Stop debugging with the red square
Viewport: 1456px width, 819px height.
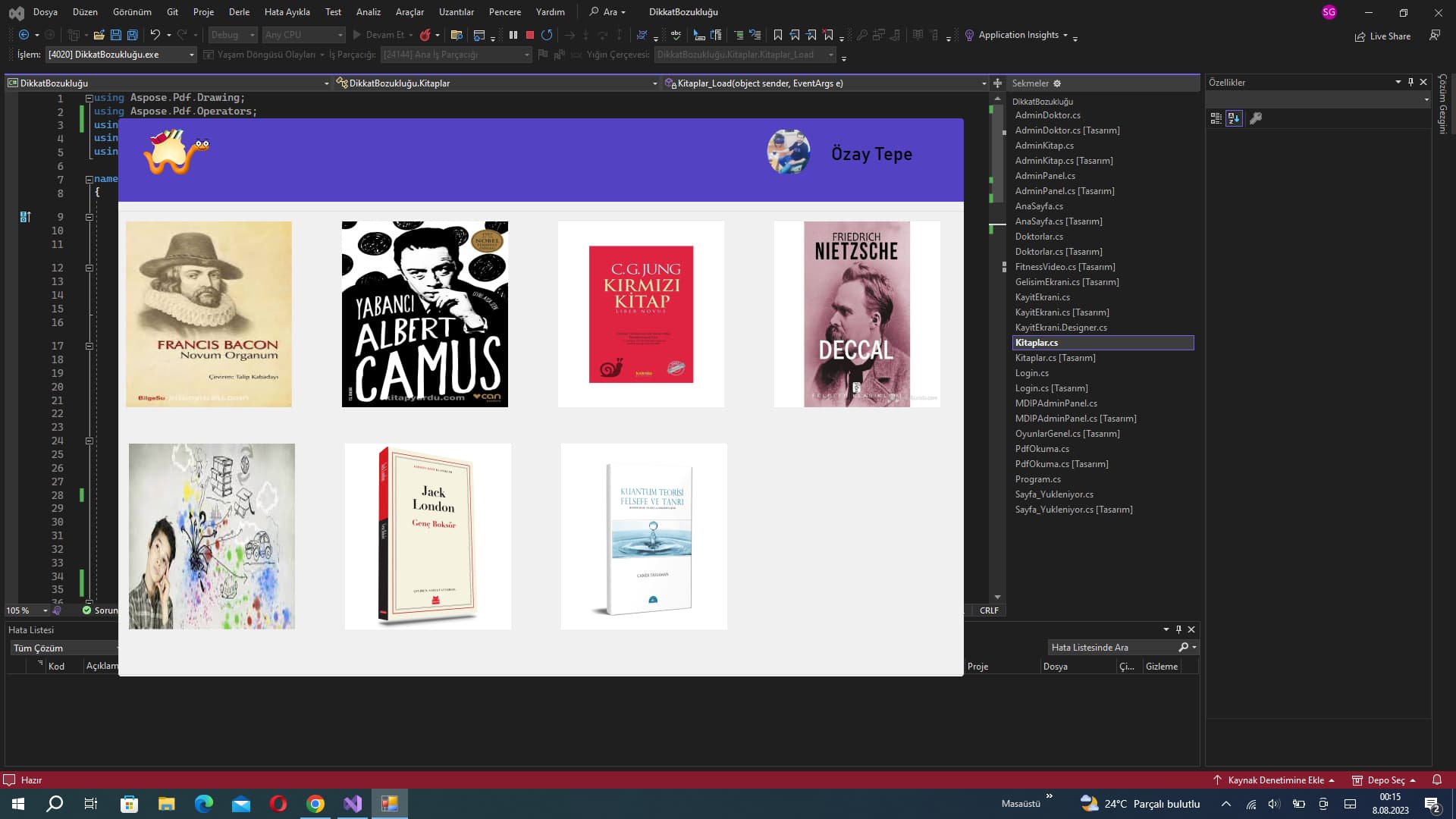[530, 35]
